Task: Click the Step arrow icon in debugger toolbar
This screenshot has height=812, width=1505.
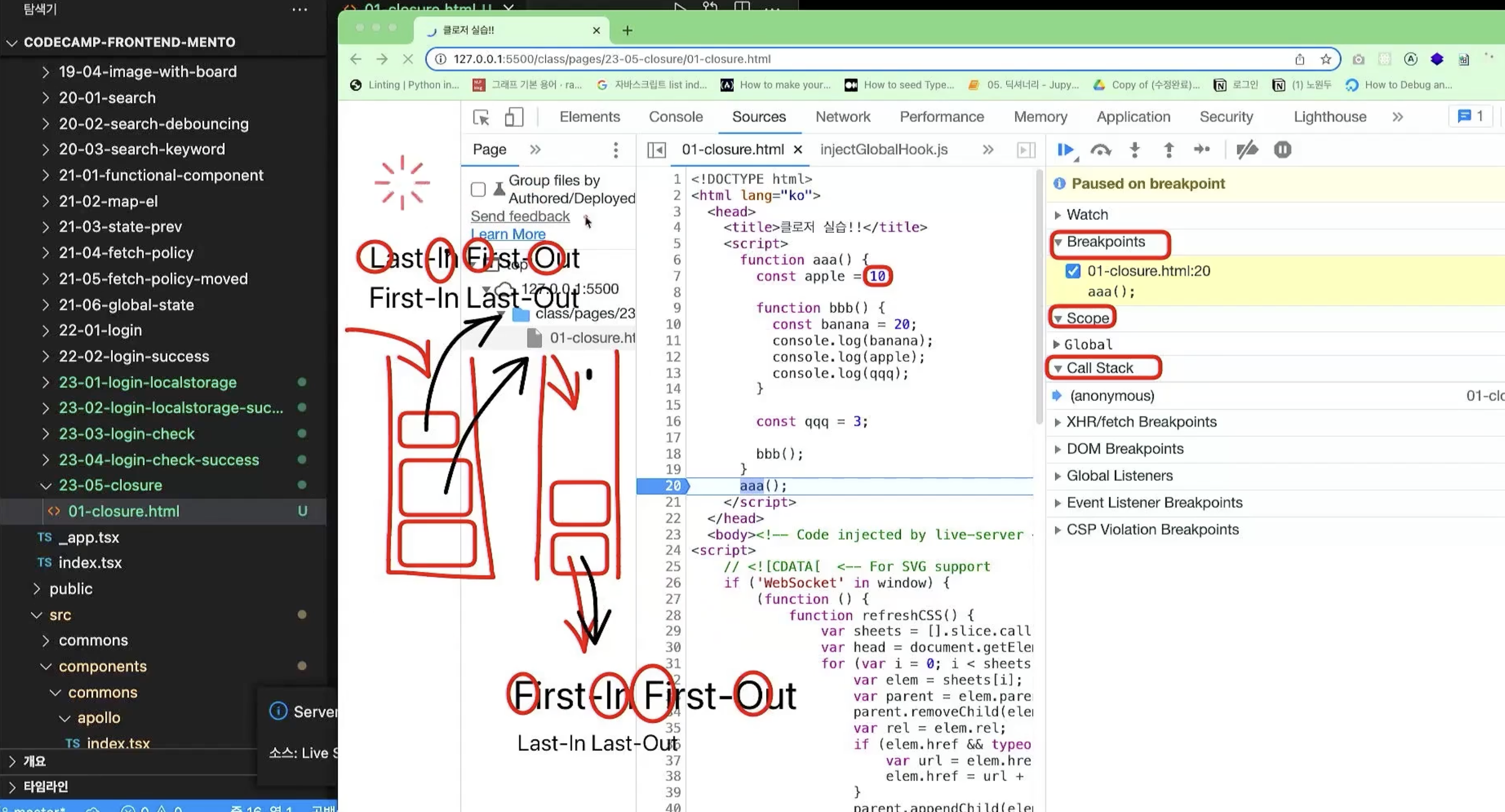Action: click(1202, 150)
